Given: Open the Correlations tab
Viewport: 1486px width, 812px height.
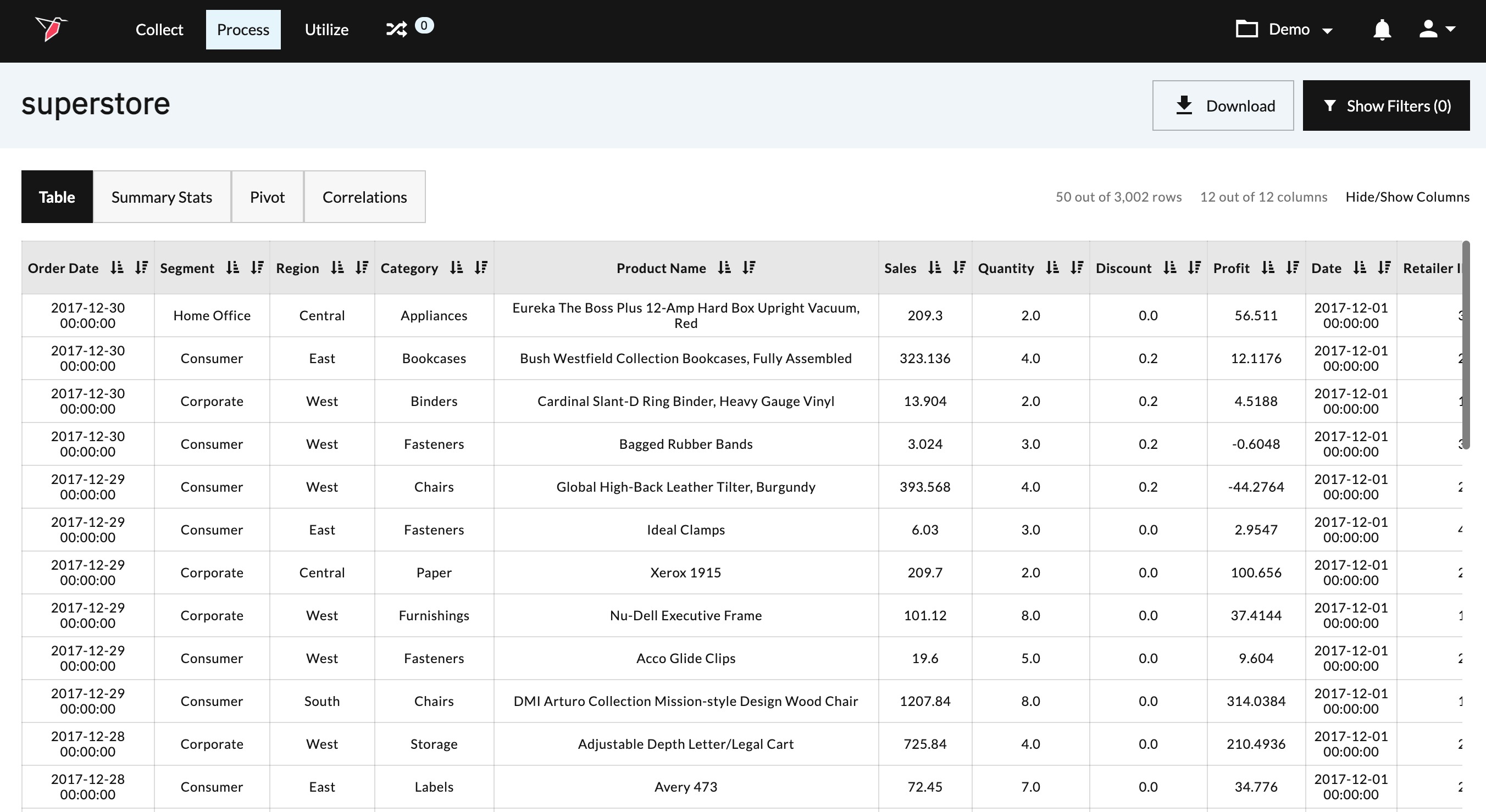Looking at the screenshot, I should [x=364, y=197].
